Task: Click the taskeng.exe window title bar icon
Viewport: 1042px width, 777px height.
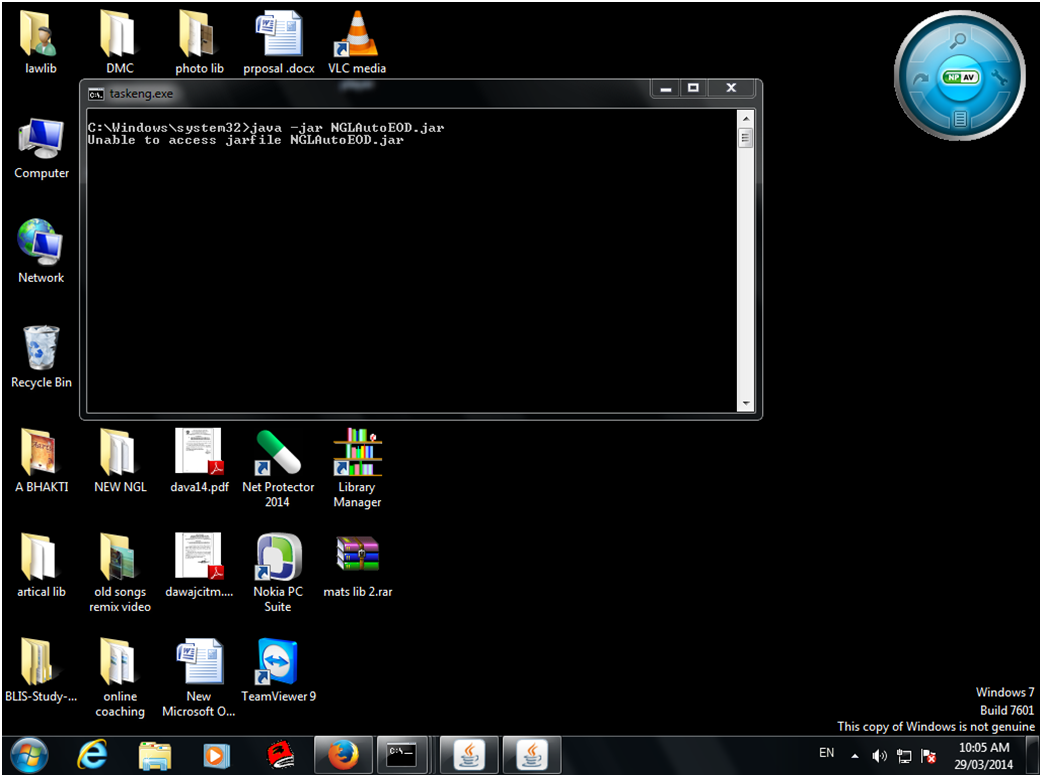Action: click(x=96, y=94)
